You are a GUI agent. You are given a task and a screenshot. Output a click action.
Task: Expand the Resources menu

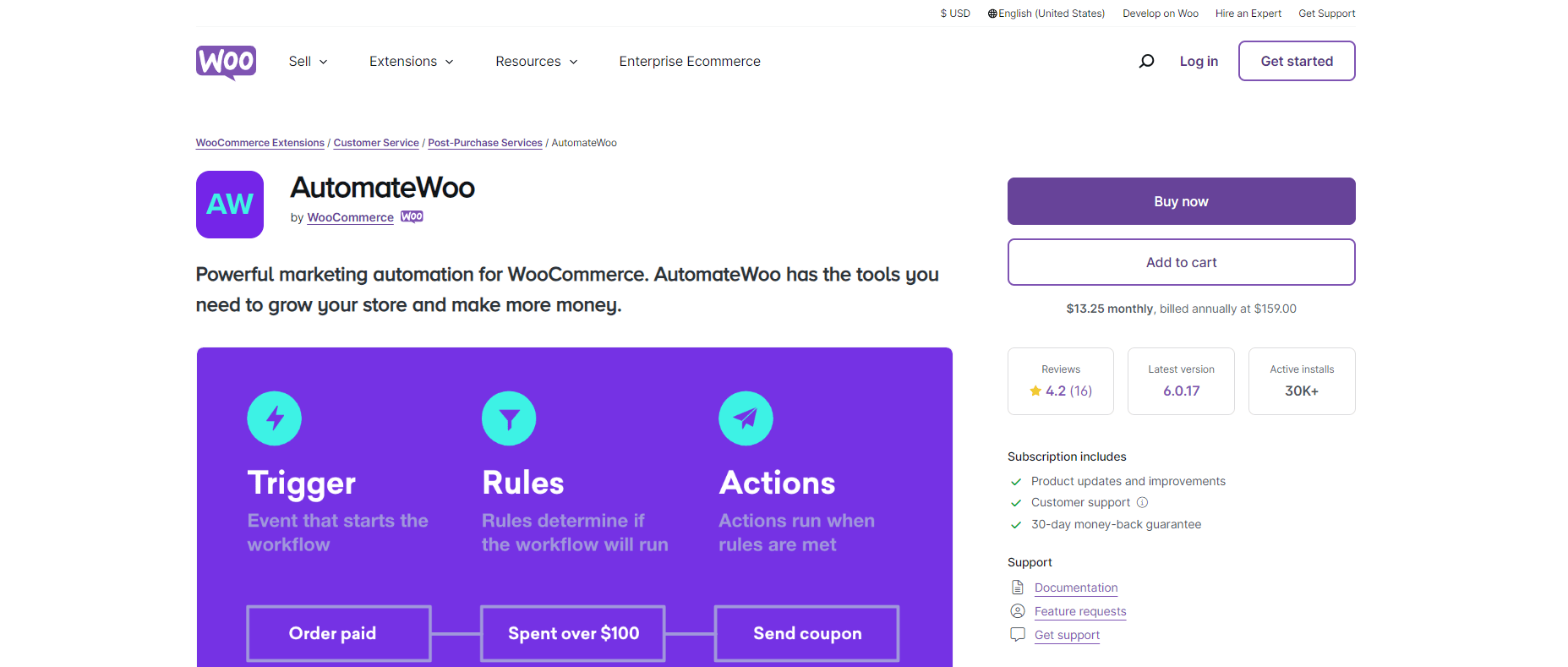pos(536,61)
